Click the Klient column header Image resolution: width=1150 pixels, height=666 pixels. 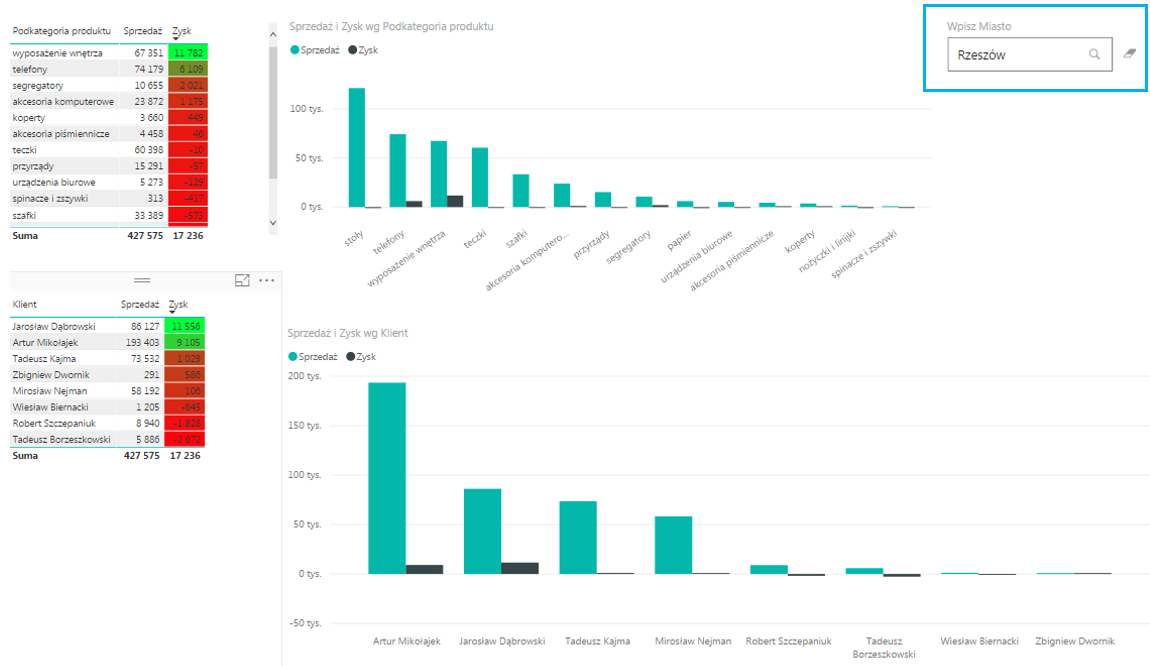pos(25,304)
